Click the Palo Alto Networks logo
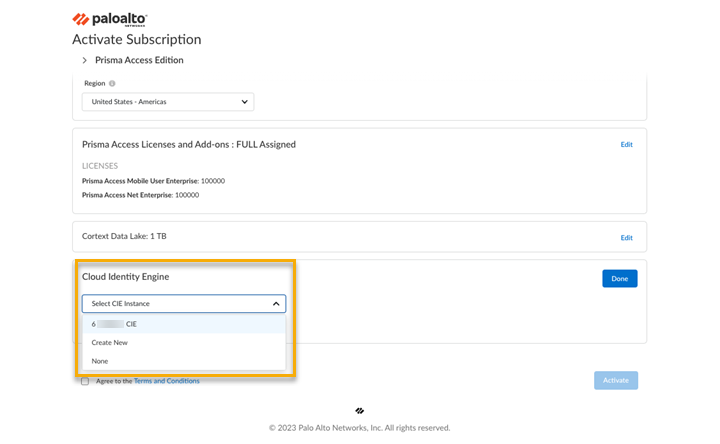The width and height of the screenshot is (720, 444). (x=110, y=19)
